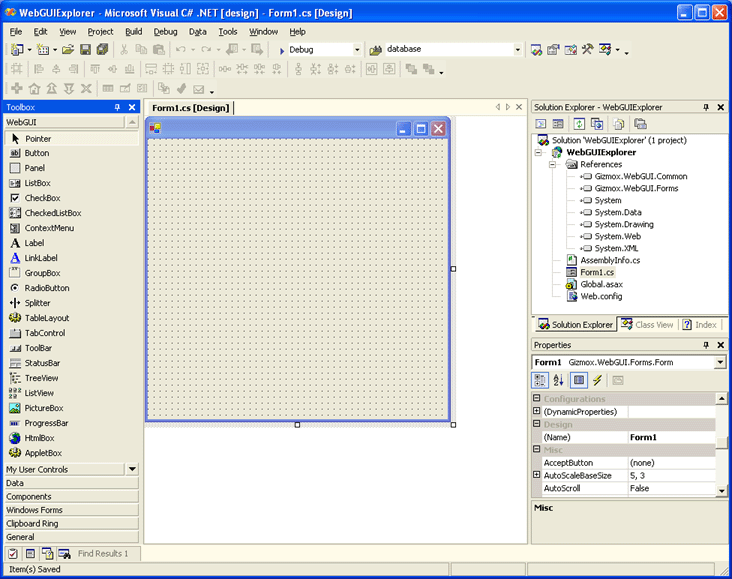
Task: Choose ContextMenu in the Toolbox
Action: click(71, 228)
